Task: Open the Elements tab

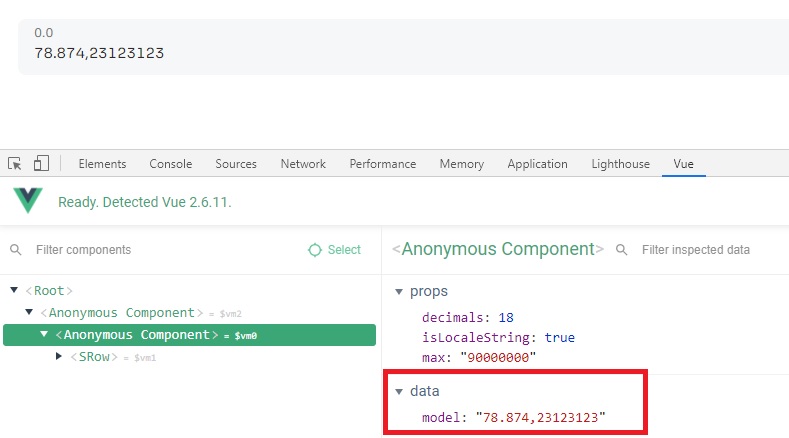Action: 102,164
